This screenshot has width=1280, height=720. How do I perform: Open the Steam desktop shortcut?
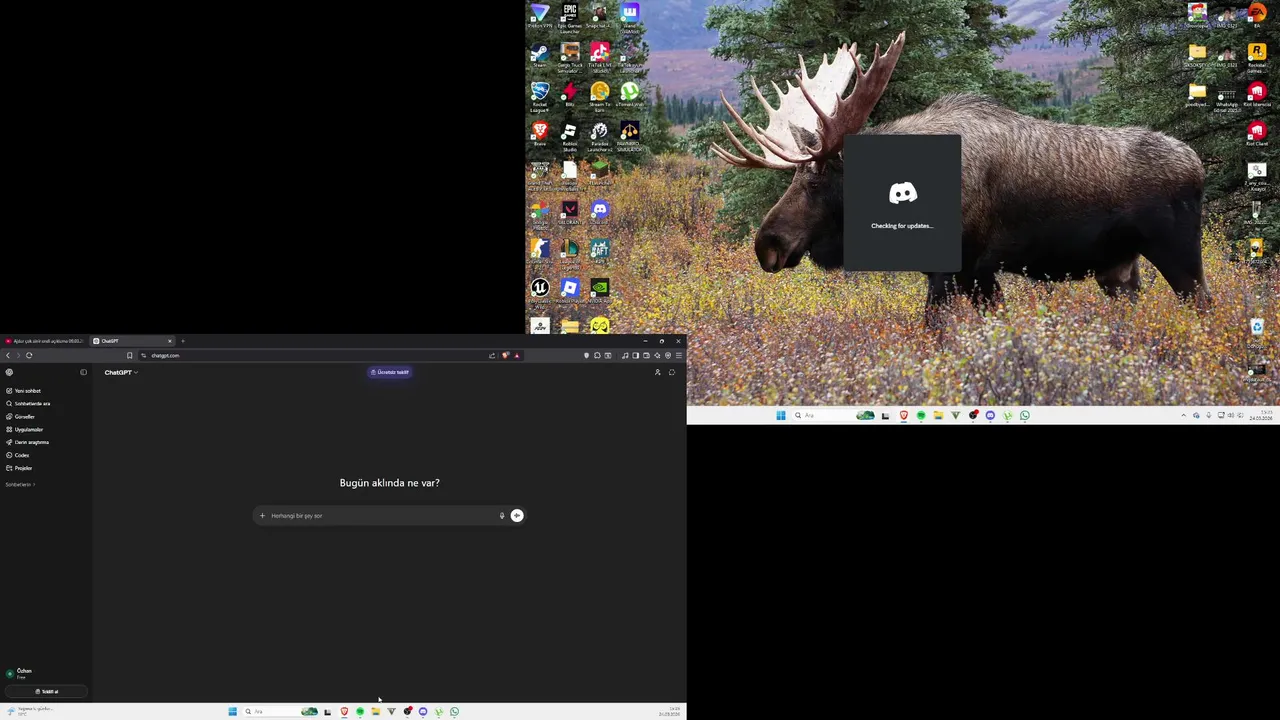(x=540, y=55)
